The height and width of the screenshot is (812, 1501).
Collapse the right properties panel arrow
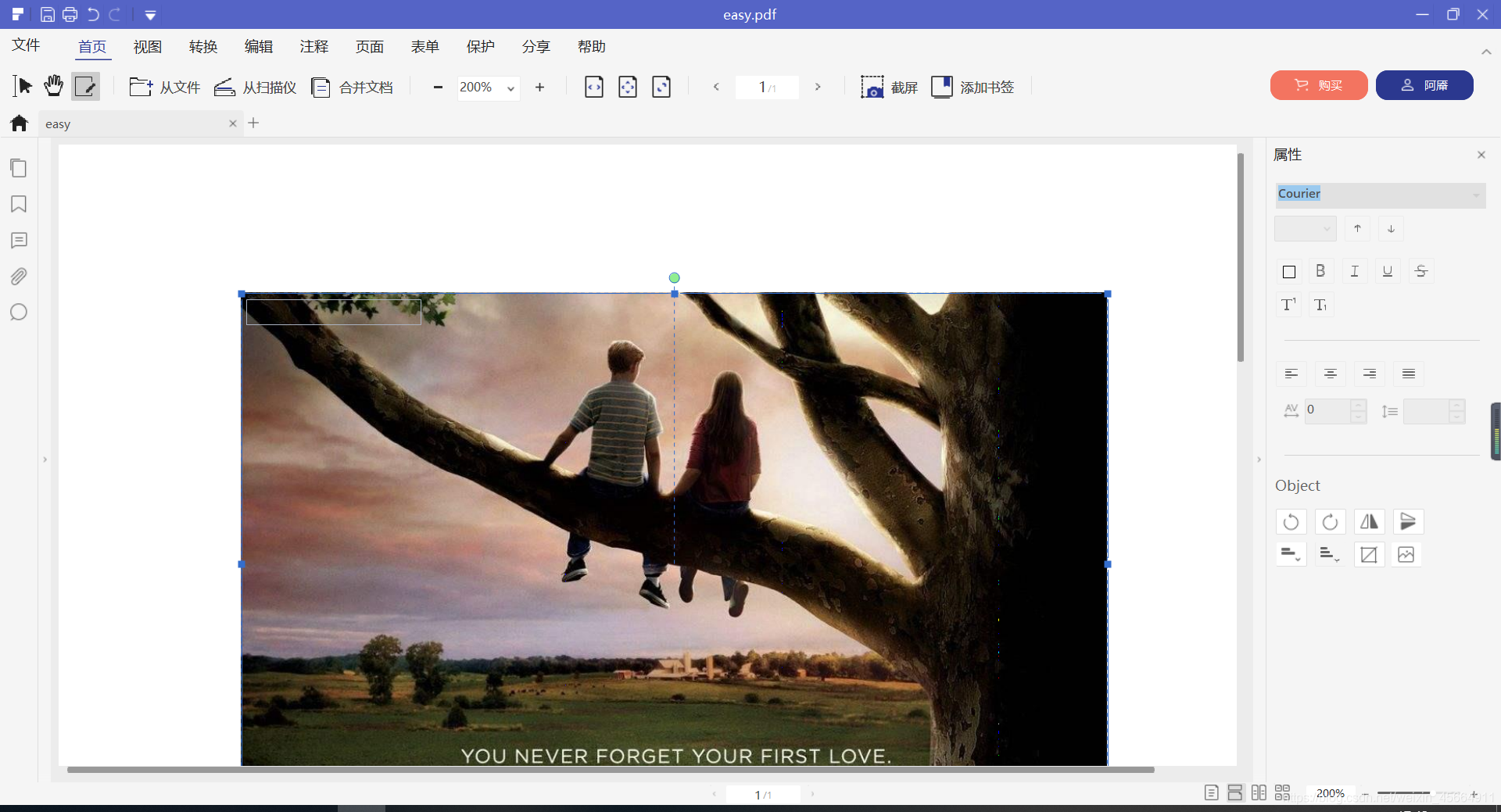[1259, 460]
